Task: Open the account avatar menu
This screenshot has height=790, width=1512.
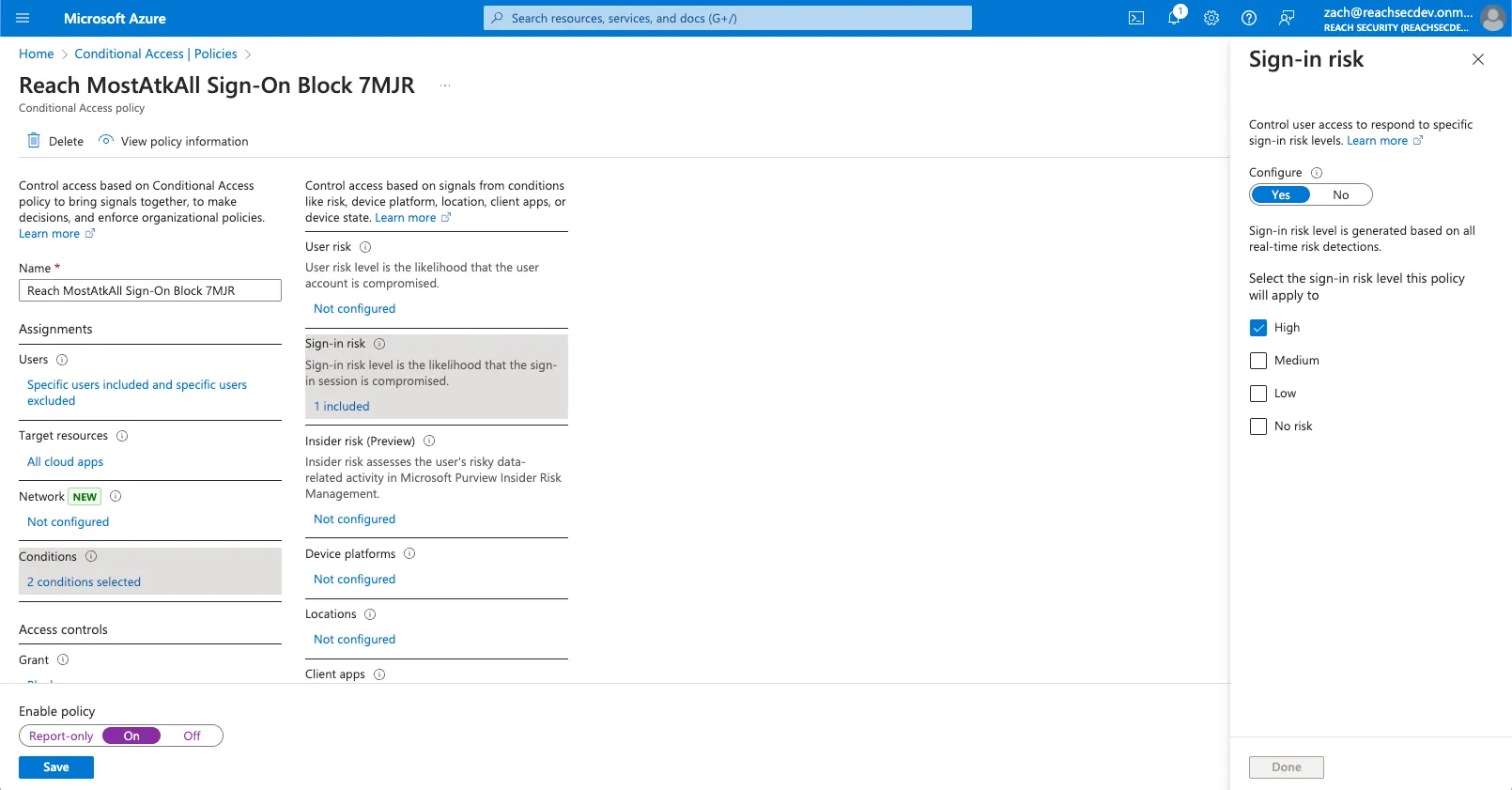Action: [1492, 18]
